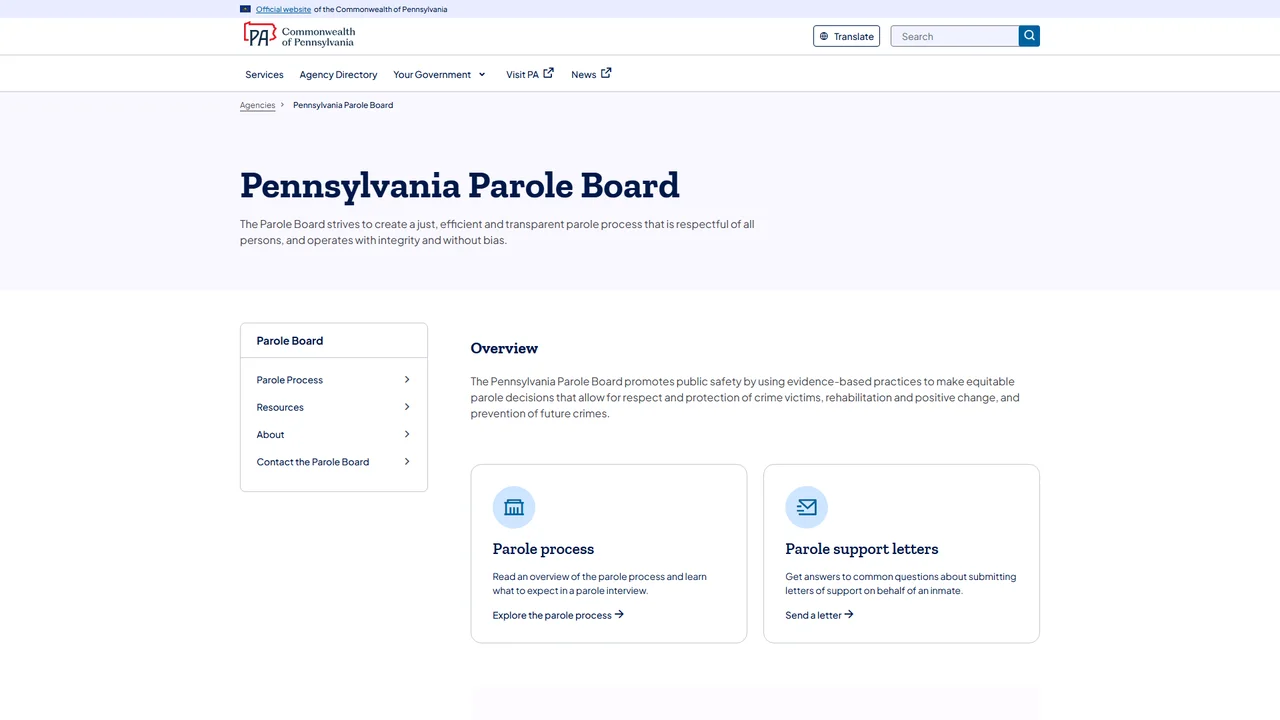The width and height of the screenshot is (1280, 720).
Task: Click the envelope icon on Parole support letters card
Action: point(806,507)
